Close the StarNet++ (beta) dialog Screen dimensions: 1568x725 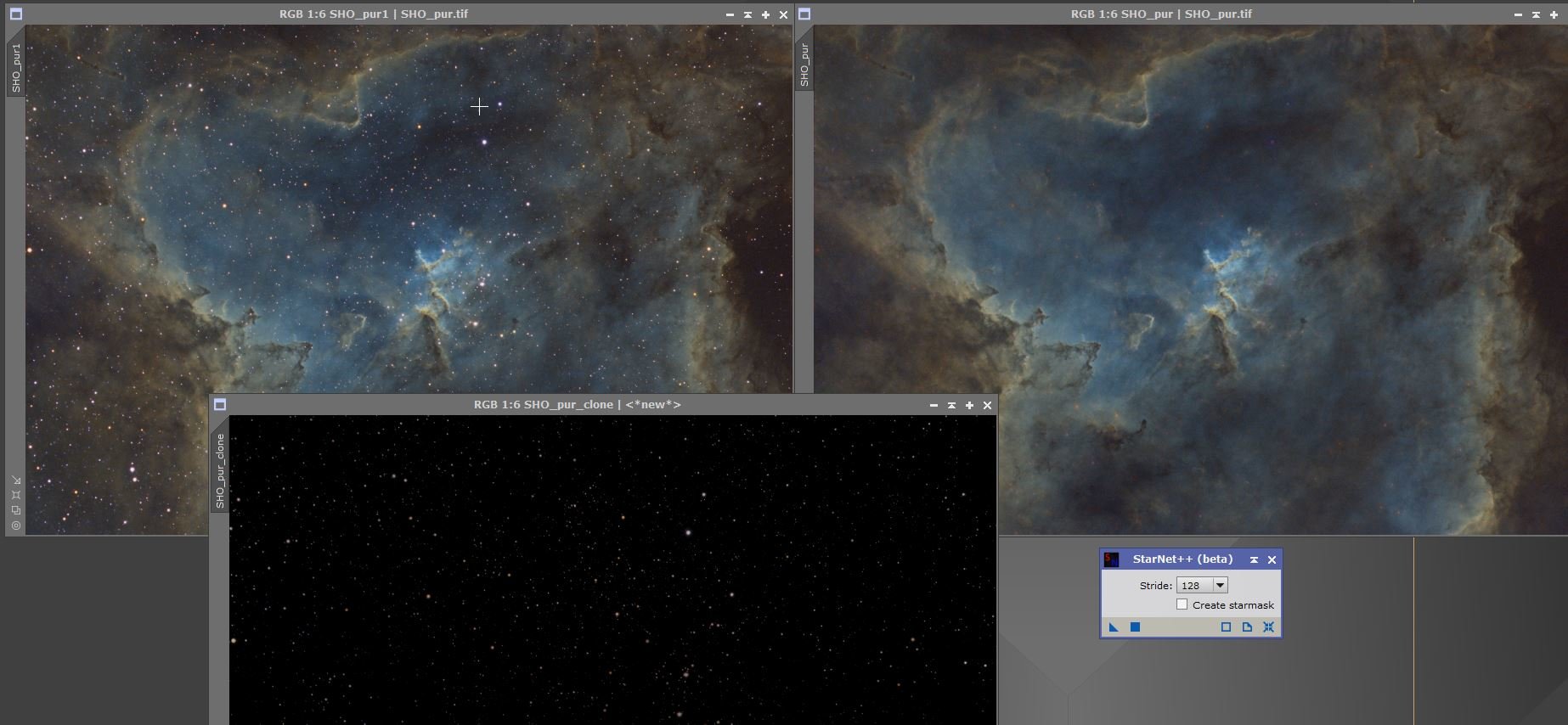(1272, 559)
